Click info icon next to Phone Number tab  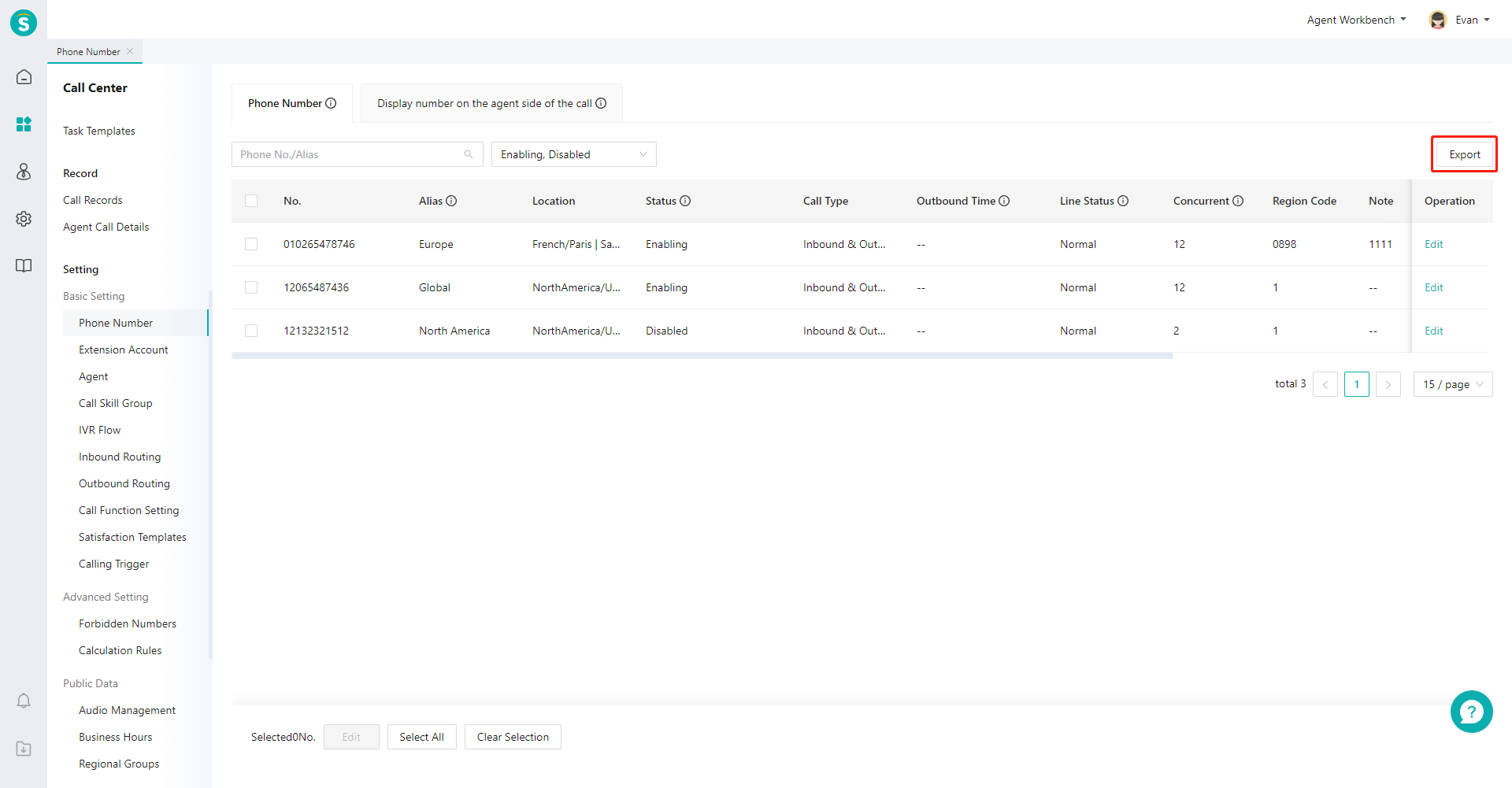(x=331, y=103)
